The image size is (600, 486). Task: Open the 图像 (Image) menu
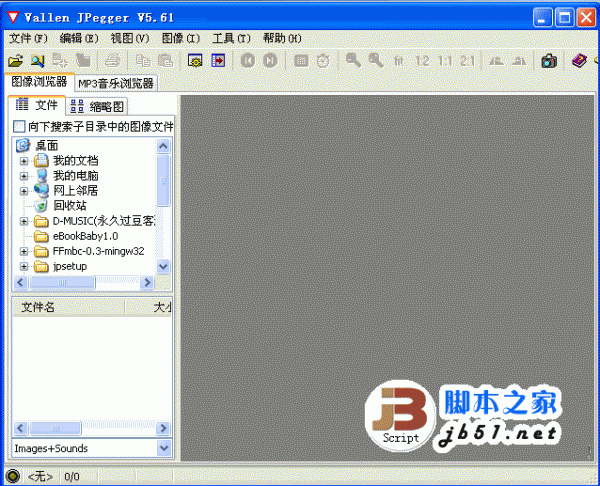tap(181, 38)
